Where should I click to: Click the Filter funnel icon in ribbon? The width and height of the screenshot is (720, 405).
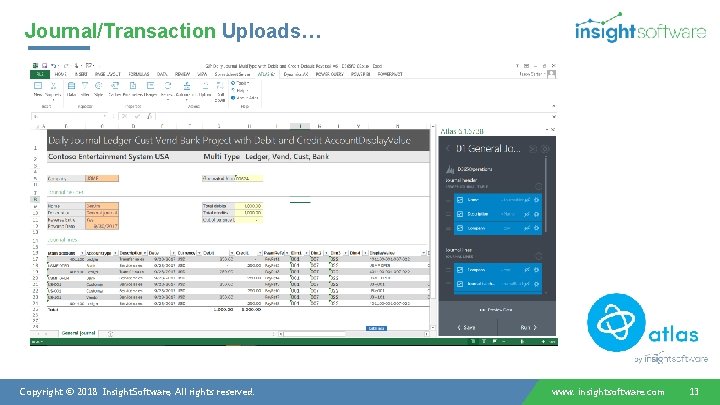(85, 86)
